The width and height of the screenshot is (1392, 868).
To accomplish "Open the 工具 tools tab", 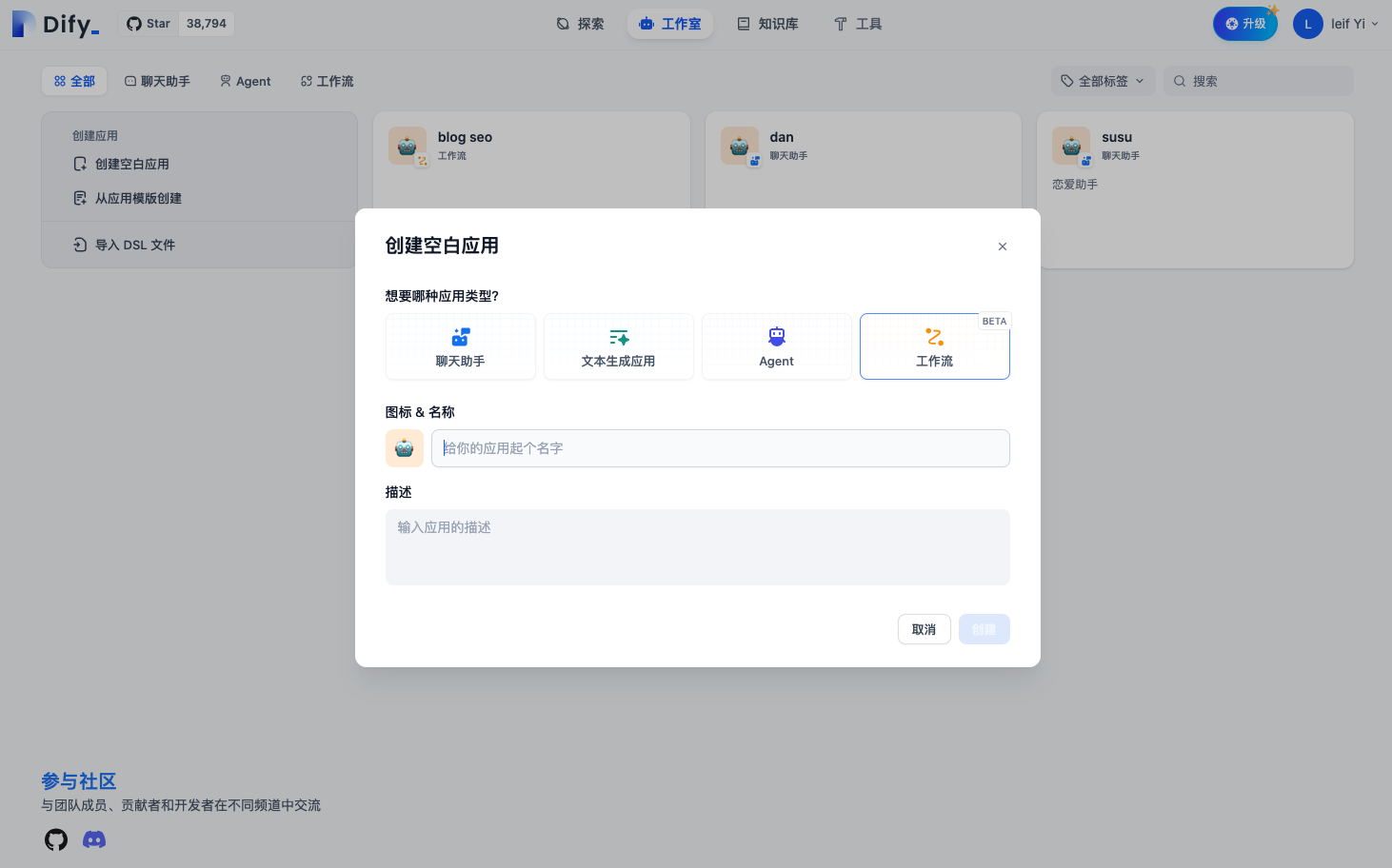I will click(858, 24).
